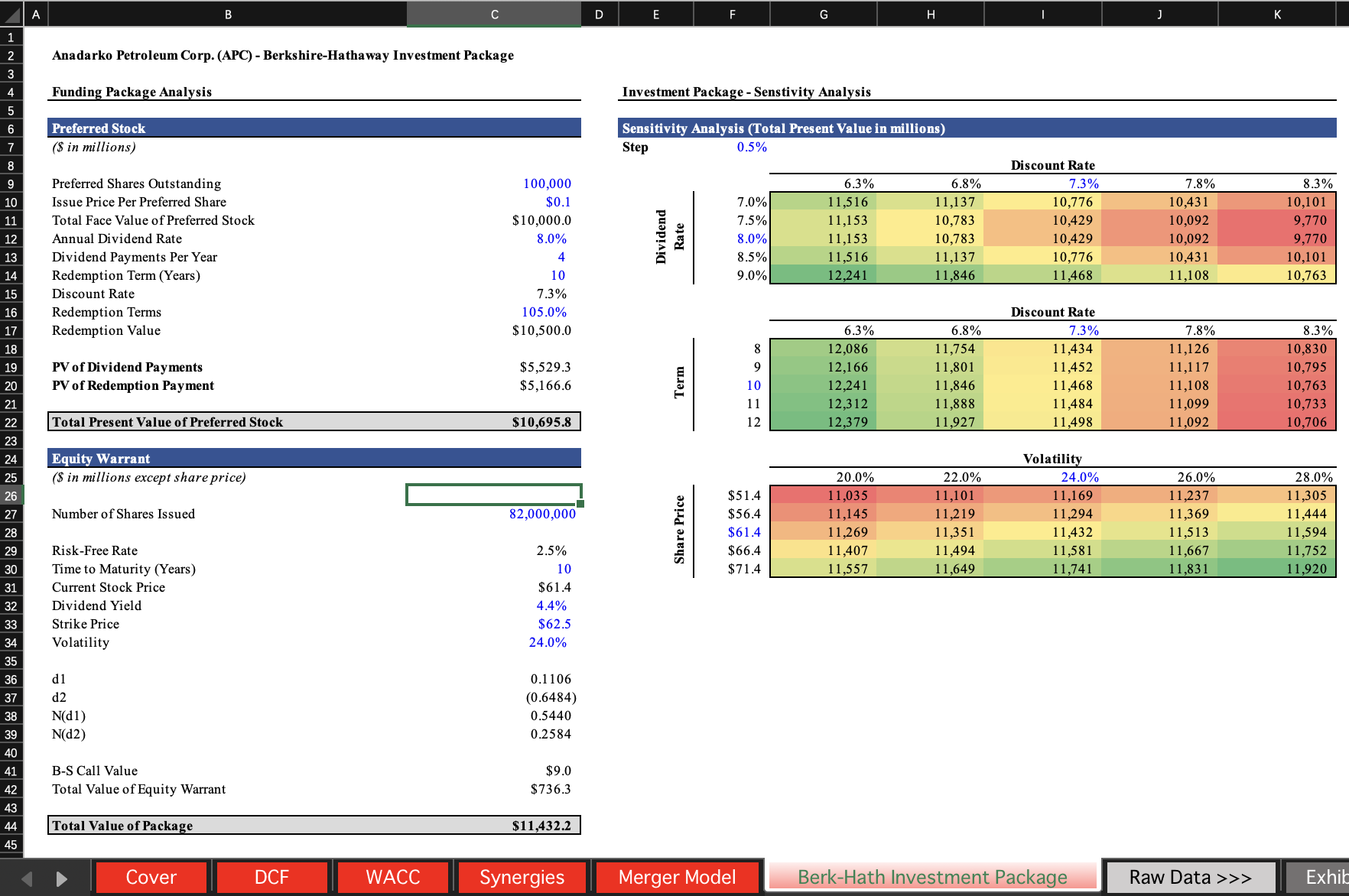The width and height of the screenshot is (1349, 896).
Task: Click the red 9,770 cell at 7.5% dividend rate
Action: pyautogui.click(x=1309, y=220)
